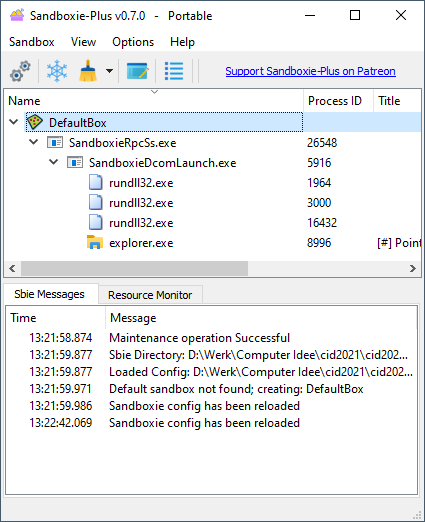Click timestamp 13:21:58.874

61,338
